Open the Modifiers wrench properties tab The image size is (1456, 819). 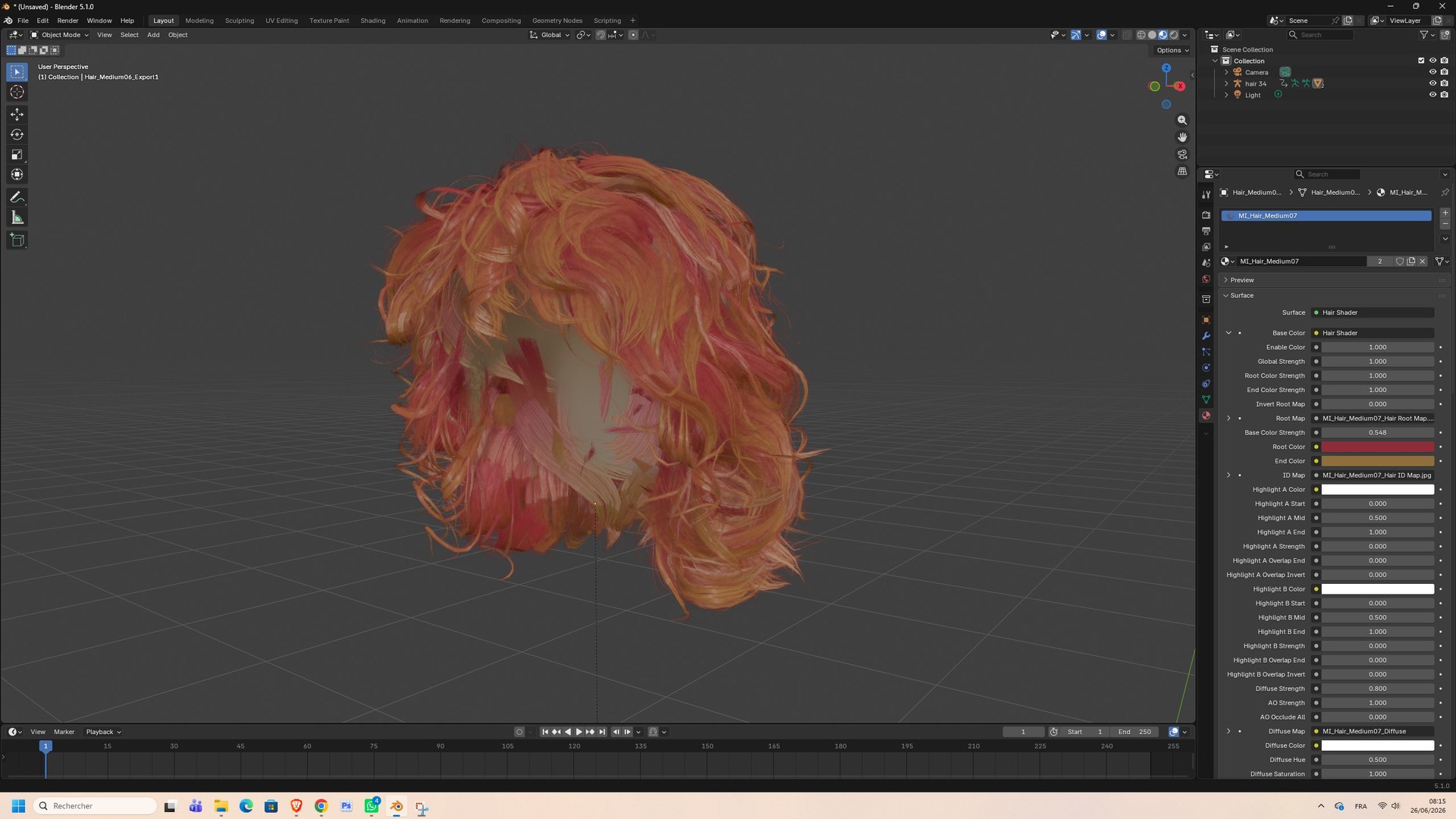[x=1206, y=336]
